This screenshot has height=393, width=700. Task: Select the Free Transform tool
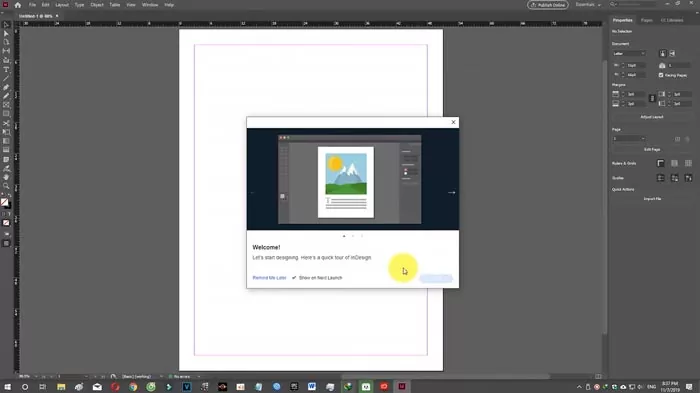click(6, 132)
